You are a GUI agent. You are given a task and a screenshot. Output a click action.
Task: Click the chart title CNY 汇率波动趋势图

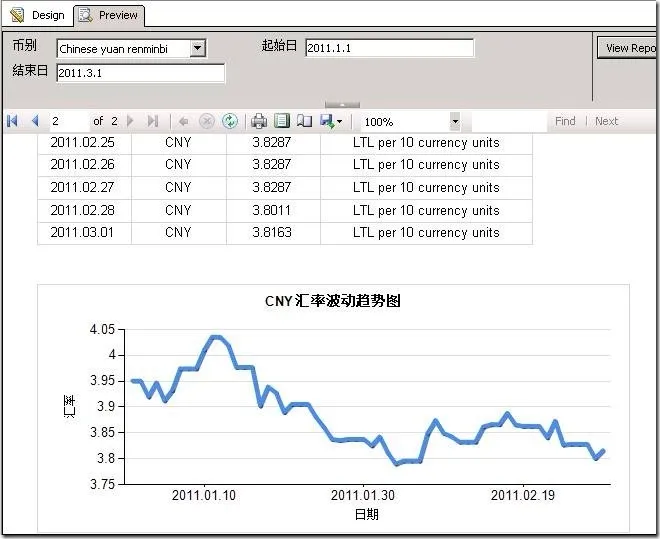[333, 301]
